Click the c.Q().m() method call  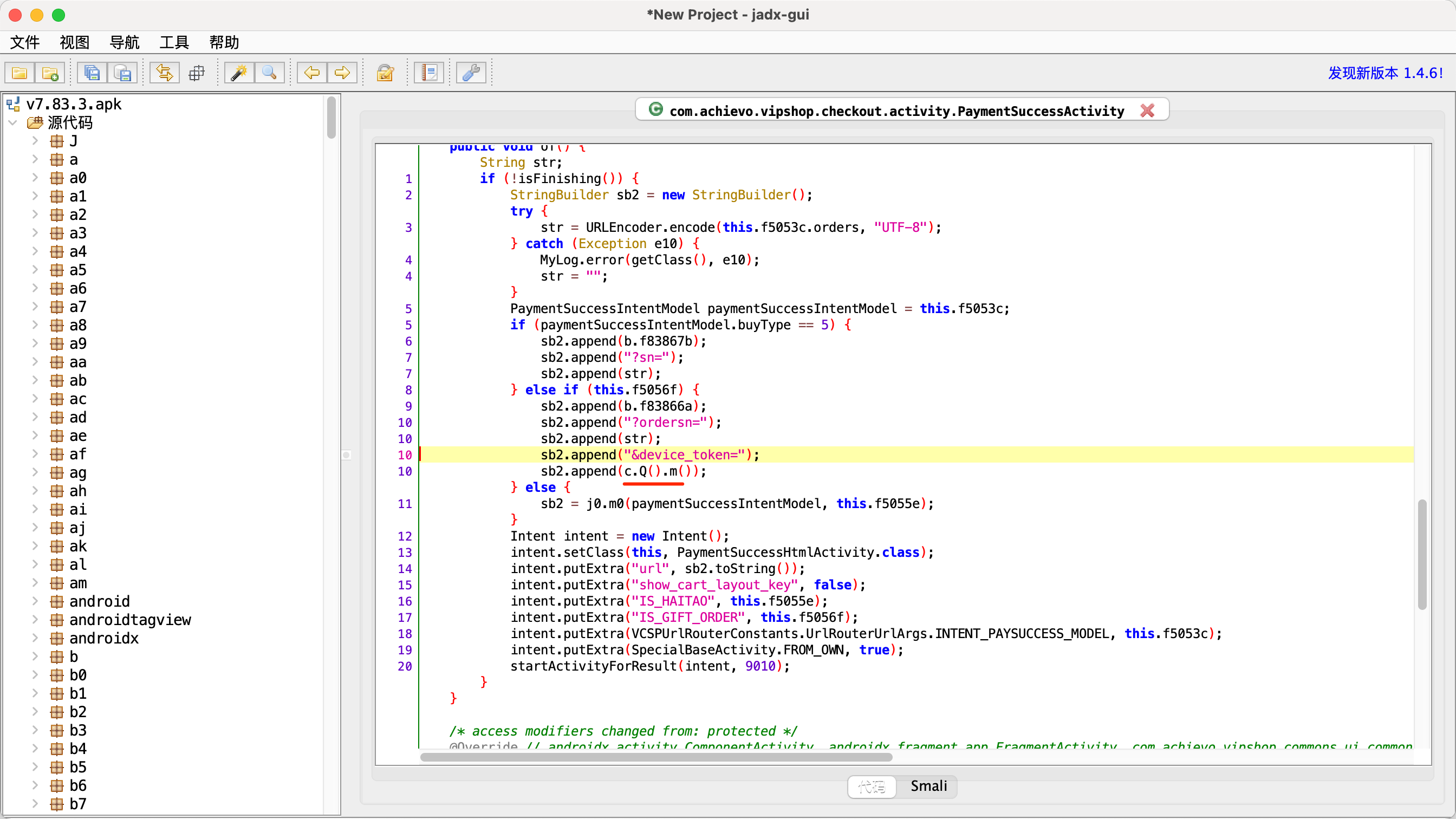[x=658, y=471]
